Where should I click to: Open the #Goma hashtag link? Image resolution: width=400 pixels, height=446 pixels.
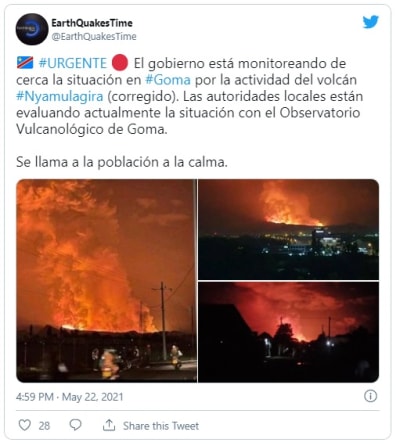168,80
